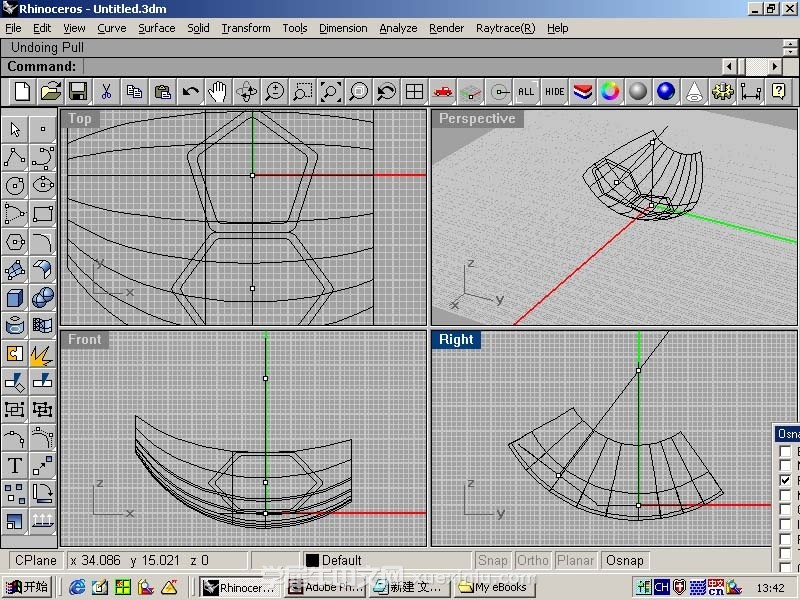The width and height of the screenshot is (800, 600).
Task: Click the black layer color swatch
Action: point(312,561)
